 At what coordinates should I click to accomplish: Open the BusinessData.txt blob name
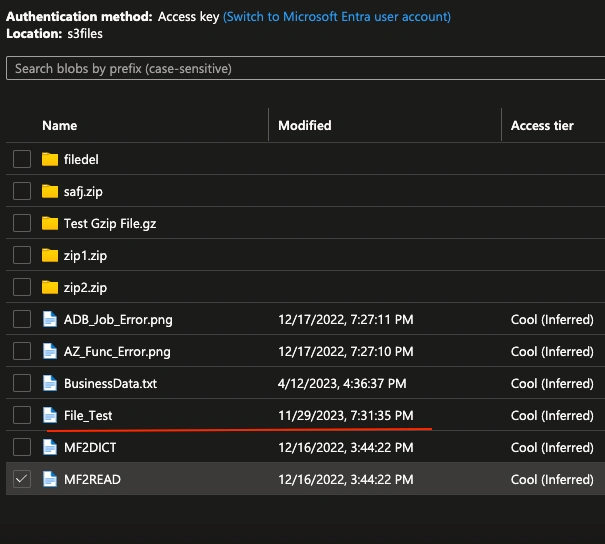tap(110, 384)
